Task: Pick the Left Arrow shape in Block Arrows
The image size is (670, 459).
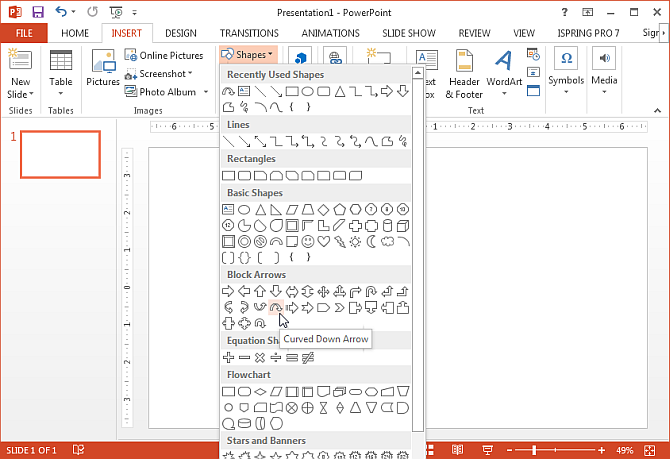Action: pos(244,291)
